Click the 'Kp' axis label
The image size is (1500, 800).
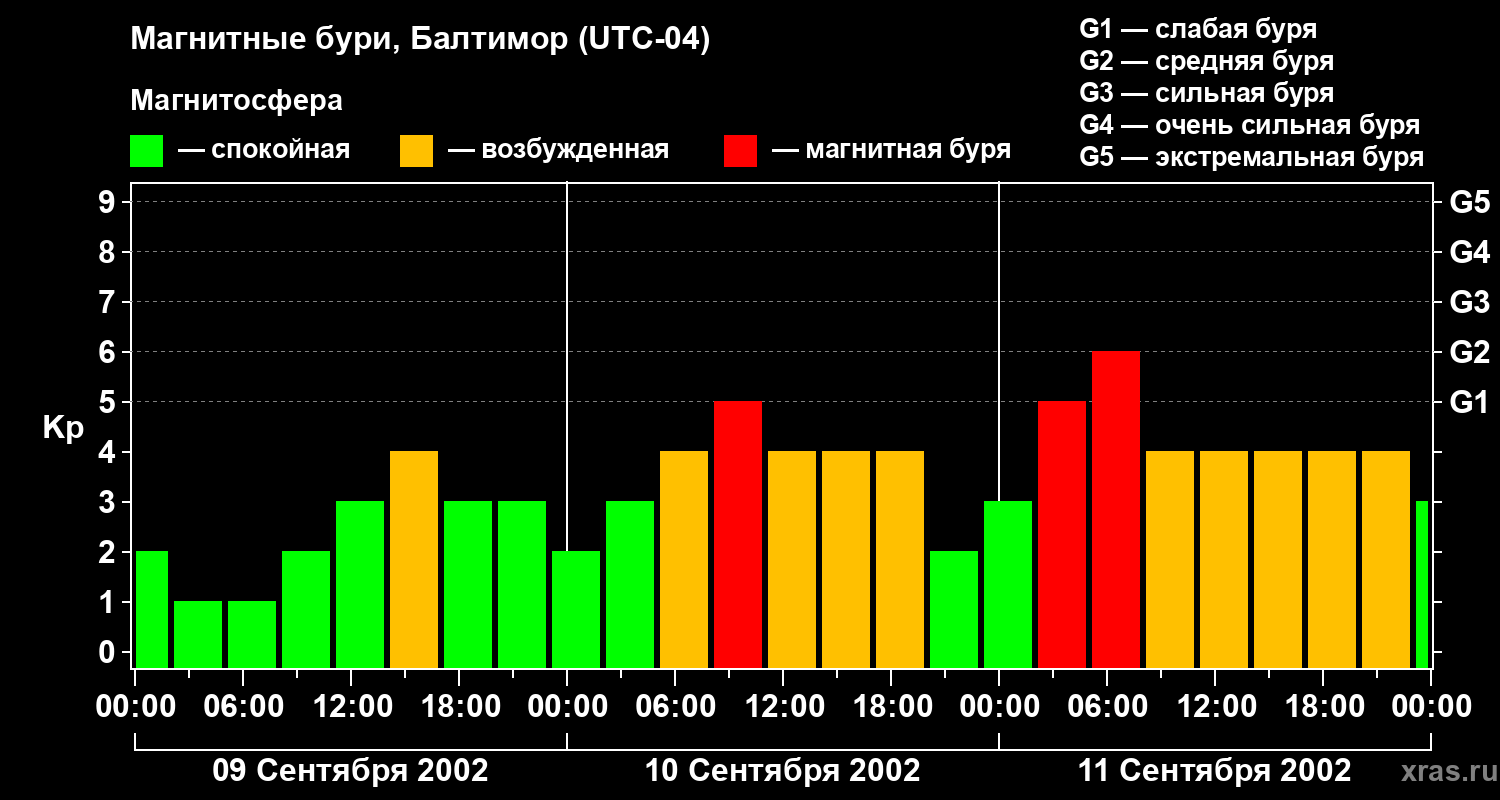63,429
